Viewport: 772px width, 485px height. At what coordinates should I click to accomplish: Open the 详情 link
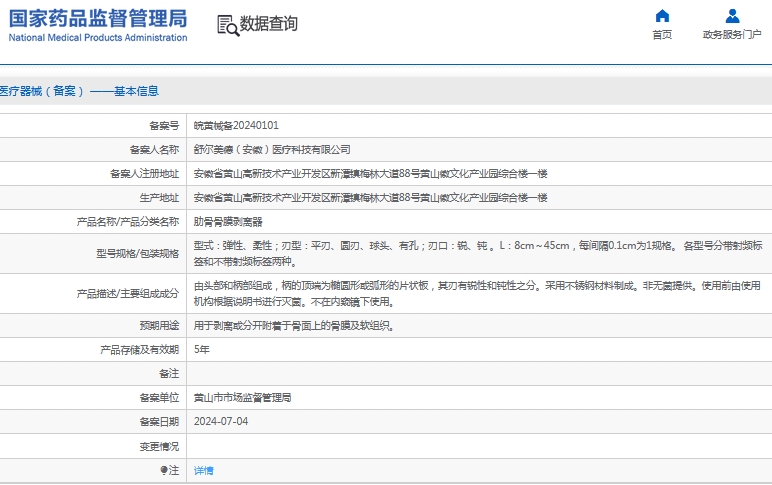click(x=203, y=471)
